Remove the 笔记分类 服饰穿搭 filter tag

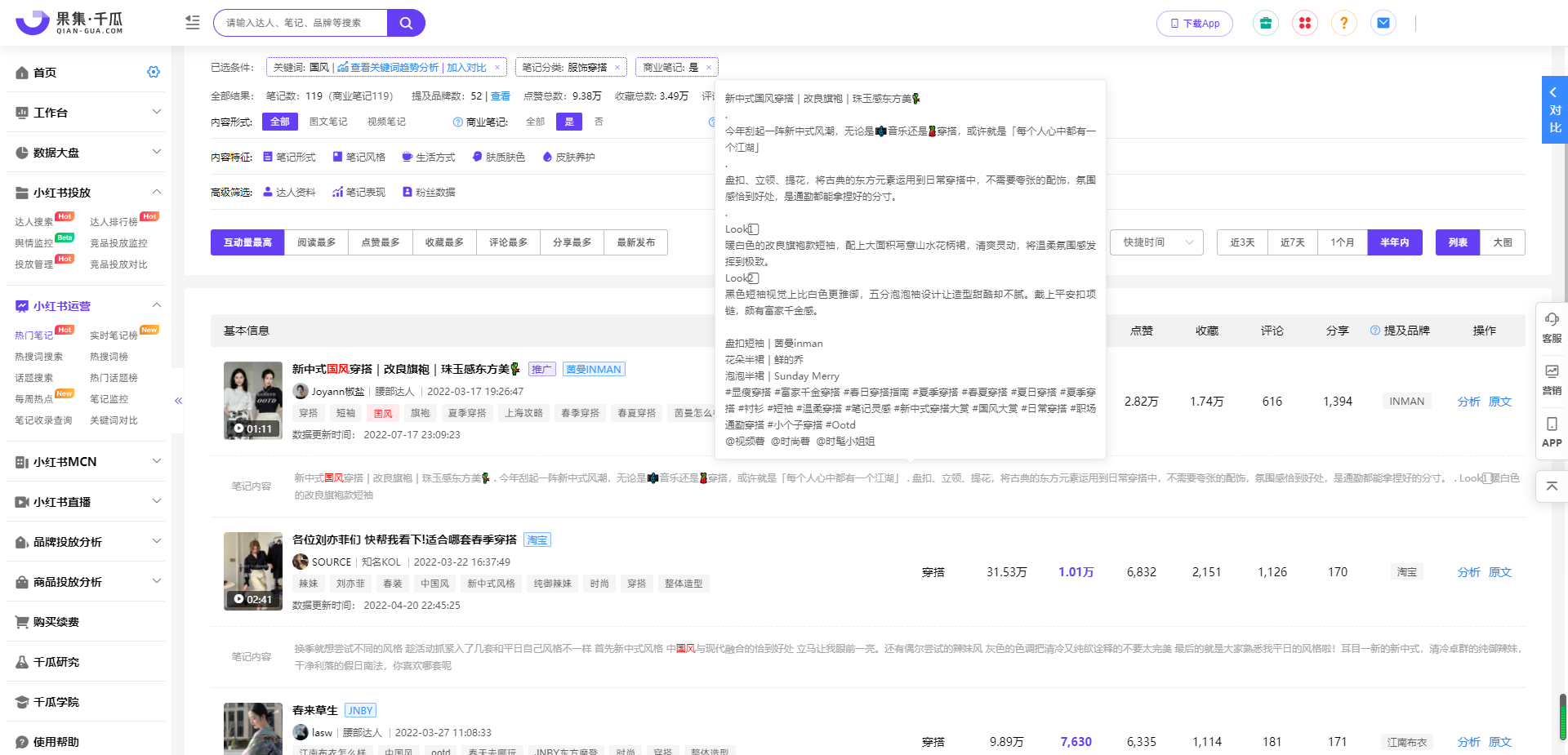[x=617, y=68]
